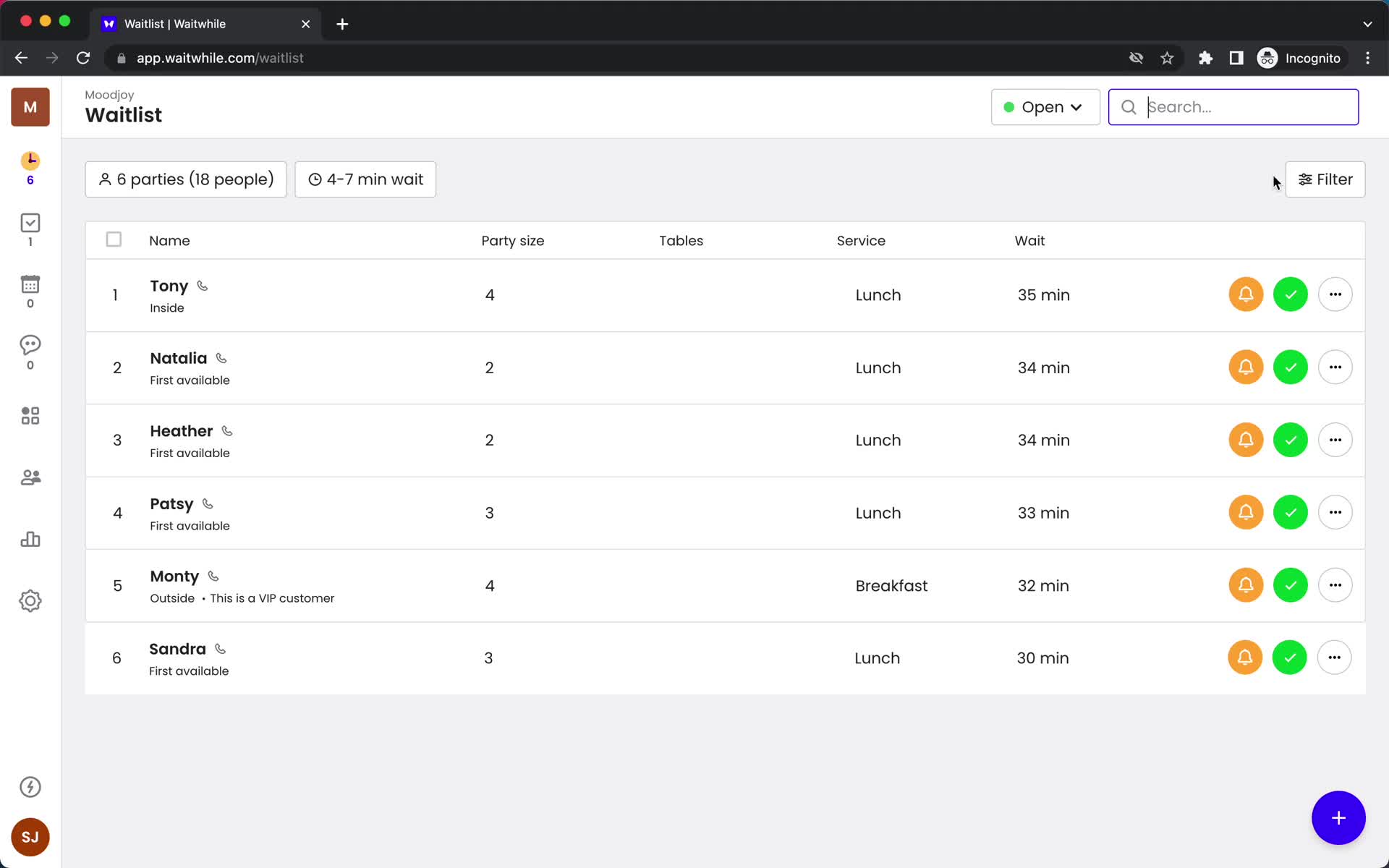
Task: Click the waitlist sidebar icon on the left
Action: click(x=30, y=168)
